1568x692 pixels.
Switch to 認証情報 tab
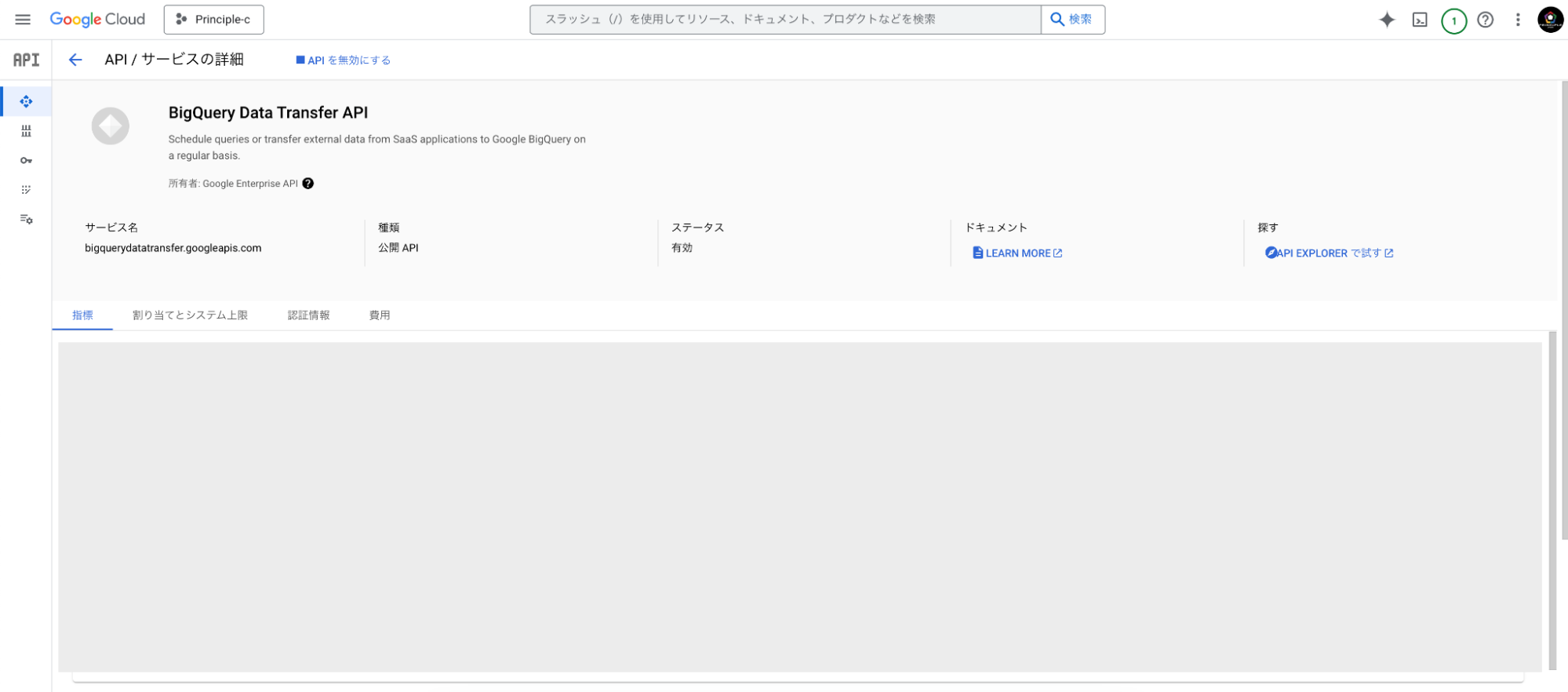(x=308, y=315)
